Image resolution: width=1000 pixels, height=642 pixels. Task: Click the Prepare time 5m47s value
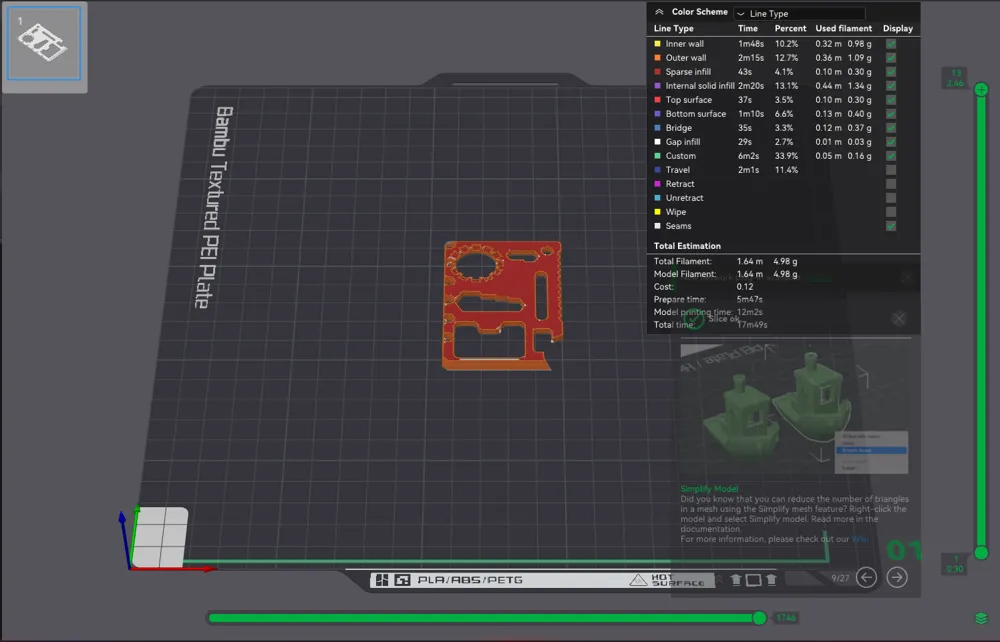749,300
